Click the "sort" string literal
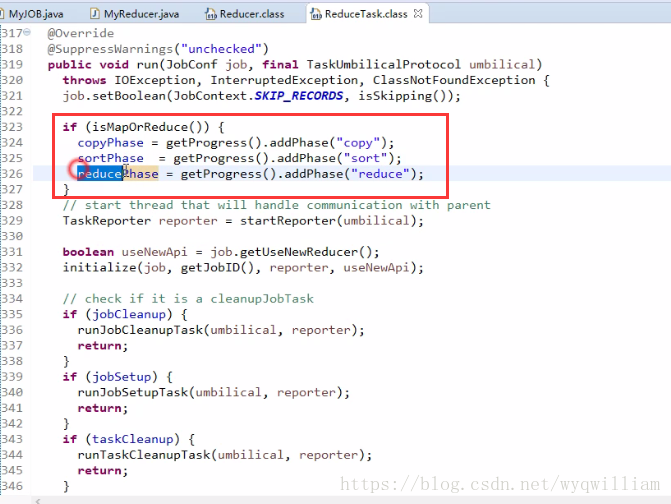Viewport: 671px width, 504px height. click(365, 158)
